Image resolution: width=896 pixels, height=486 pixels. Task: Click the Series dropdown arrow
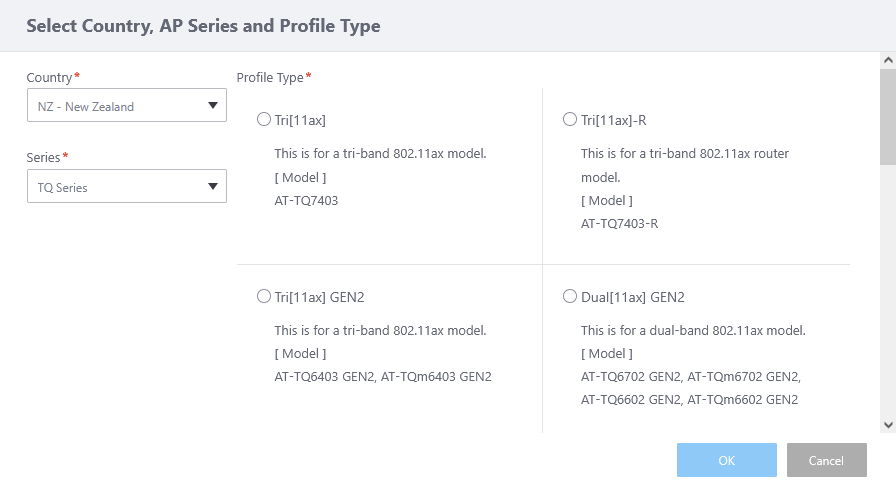pos(212,186)
